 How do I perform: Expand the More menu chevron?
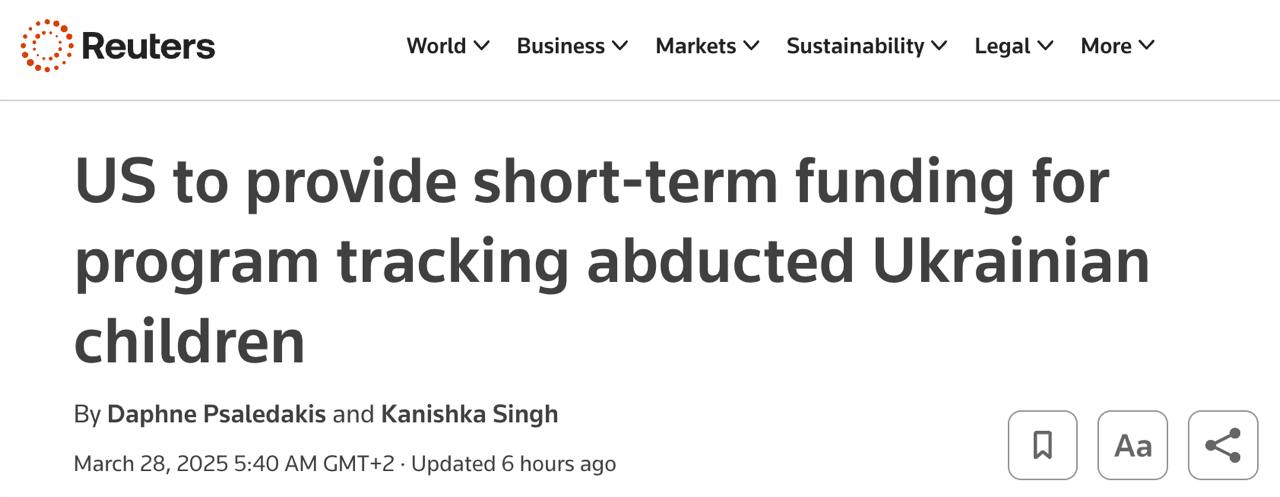tap(1146, 46)
